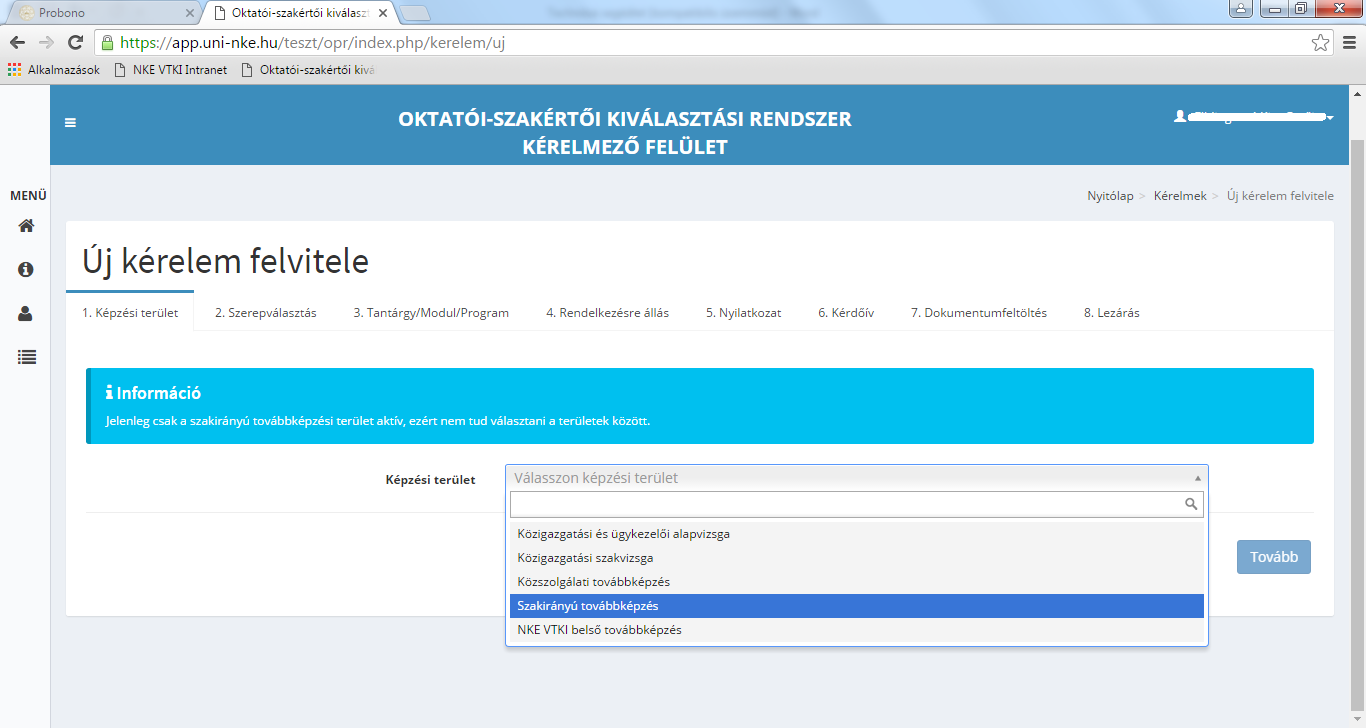This screenshot has width=1366, height=728.
Task: Click the Új kérelem felvitele page heading
Action: [225, 261]
